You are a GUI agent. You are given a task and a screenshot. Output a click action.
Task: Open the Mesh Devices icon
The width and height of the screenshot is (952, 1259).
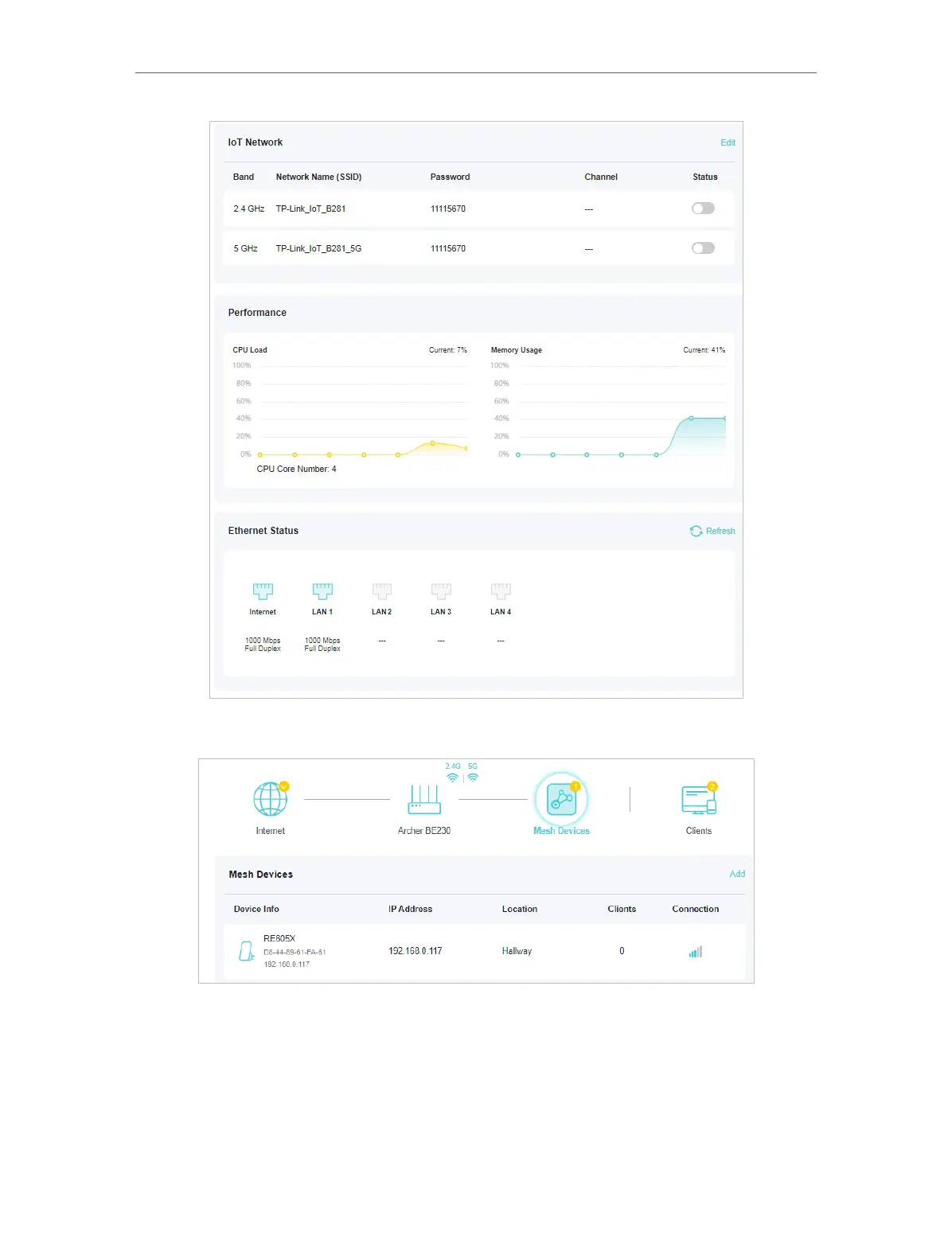coord(561,799)
